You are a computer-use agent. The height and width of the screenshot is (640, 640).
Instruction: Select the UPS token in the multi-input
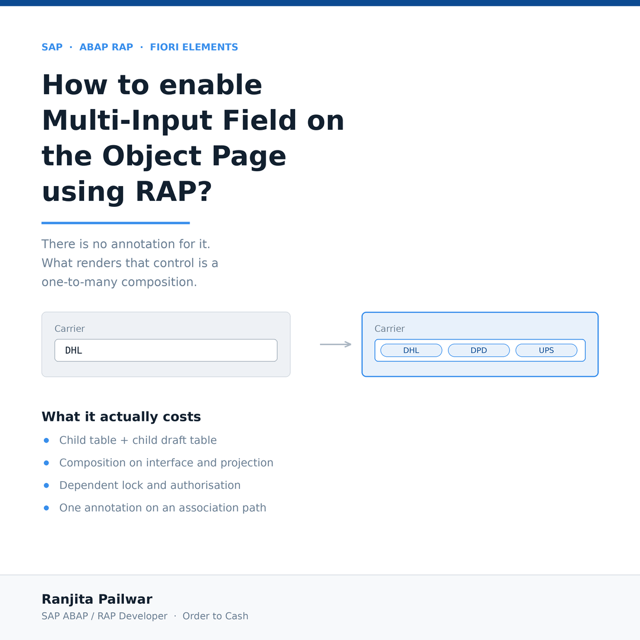(546, 350)
